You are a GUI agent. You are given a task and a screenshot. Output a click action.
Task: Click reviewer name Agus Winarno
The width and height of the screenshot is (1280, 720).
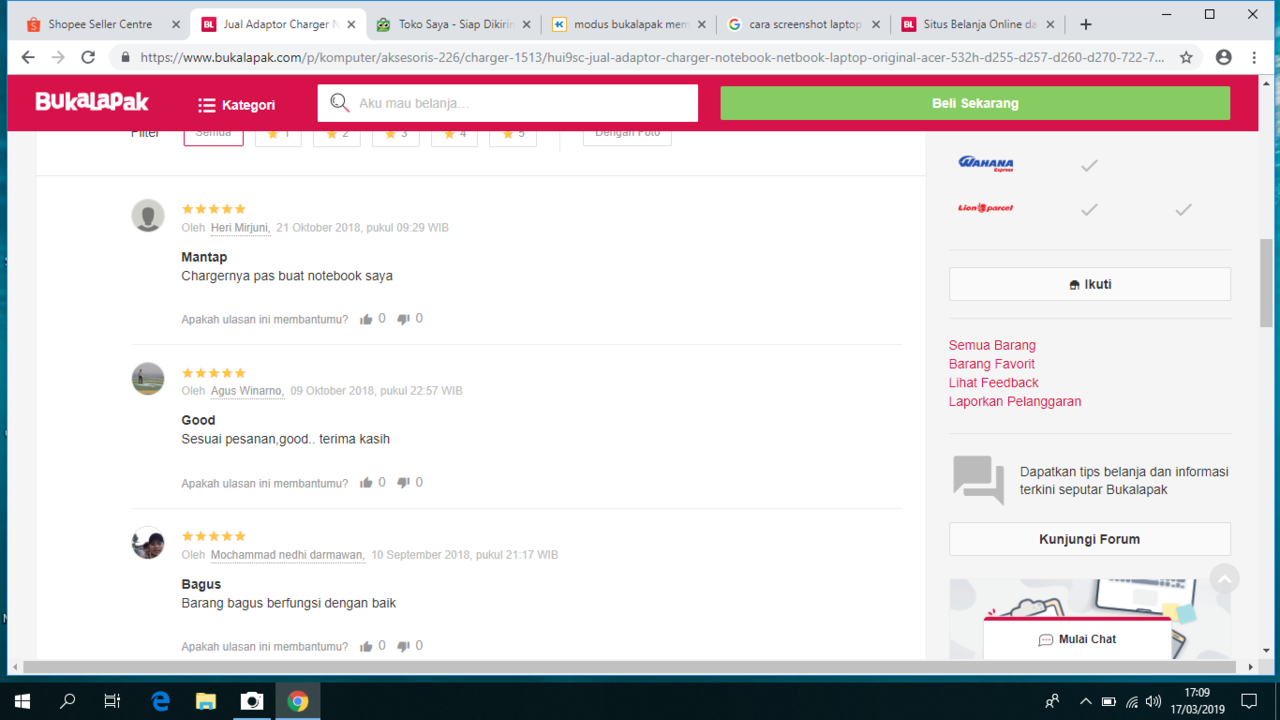coord(247,391)
